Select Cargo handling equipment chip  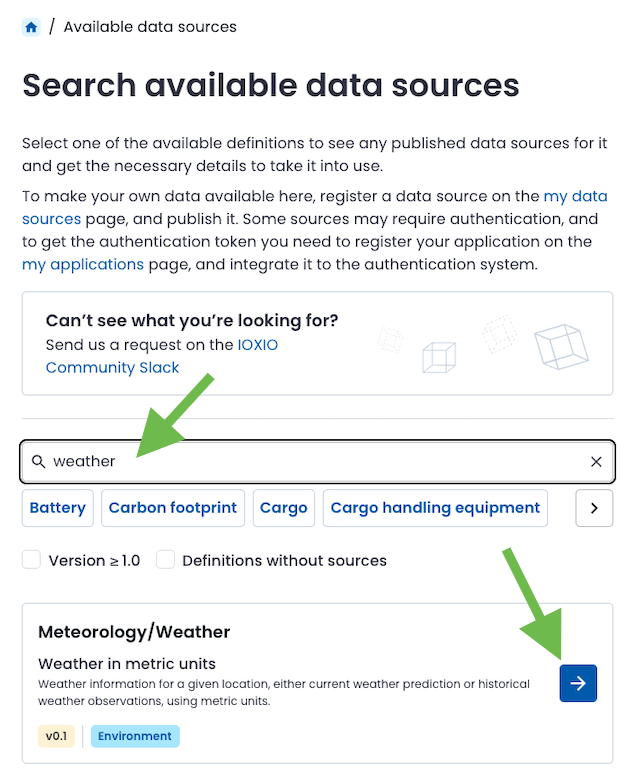(x=435, y=508)
